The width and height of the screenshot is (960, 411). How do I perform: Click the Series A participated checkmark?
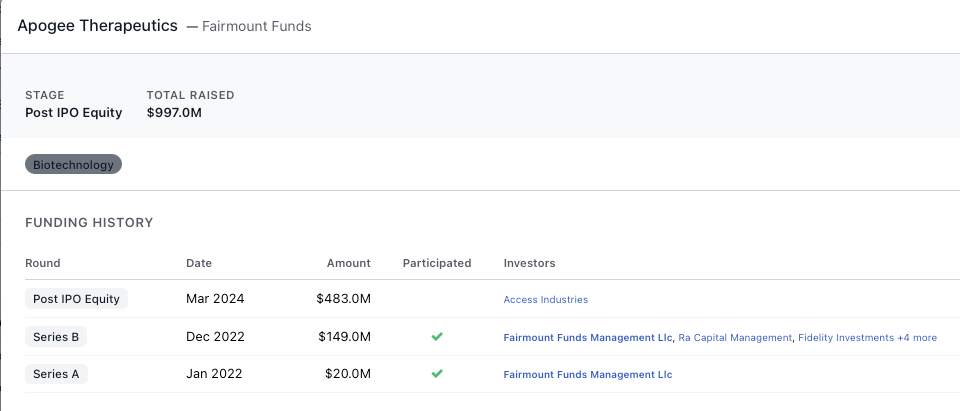coord(437,374)
